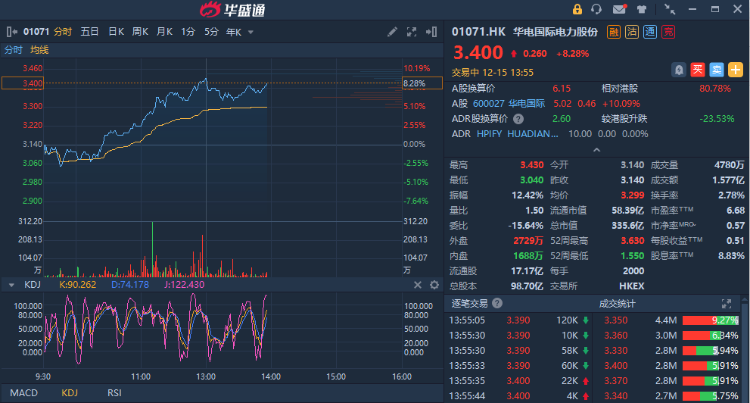This screenshot has width=750, height=403.
Task: Click the blue 卖 sell button
Action: [x=717, y=70]
